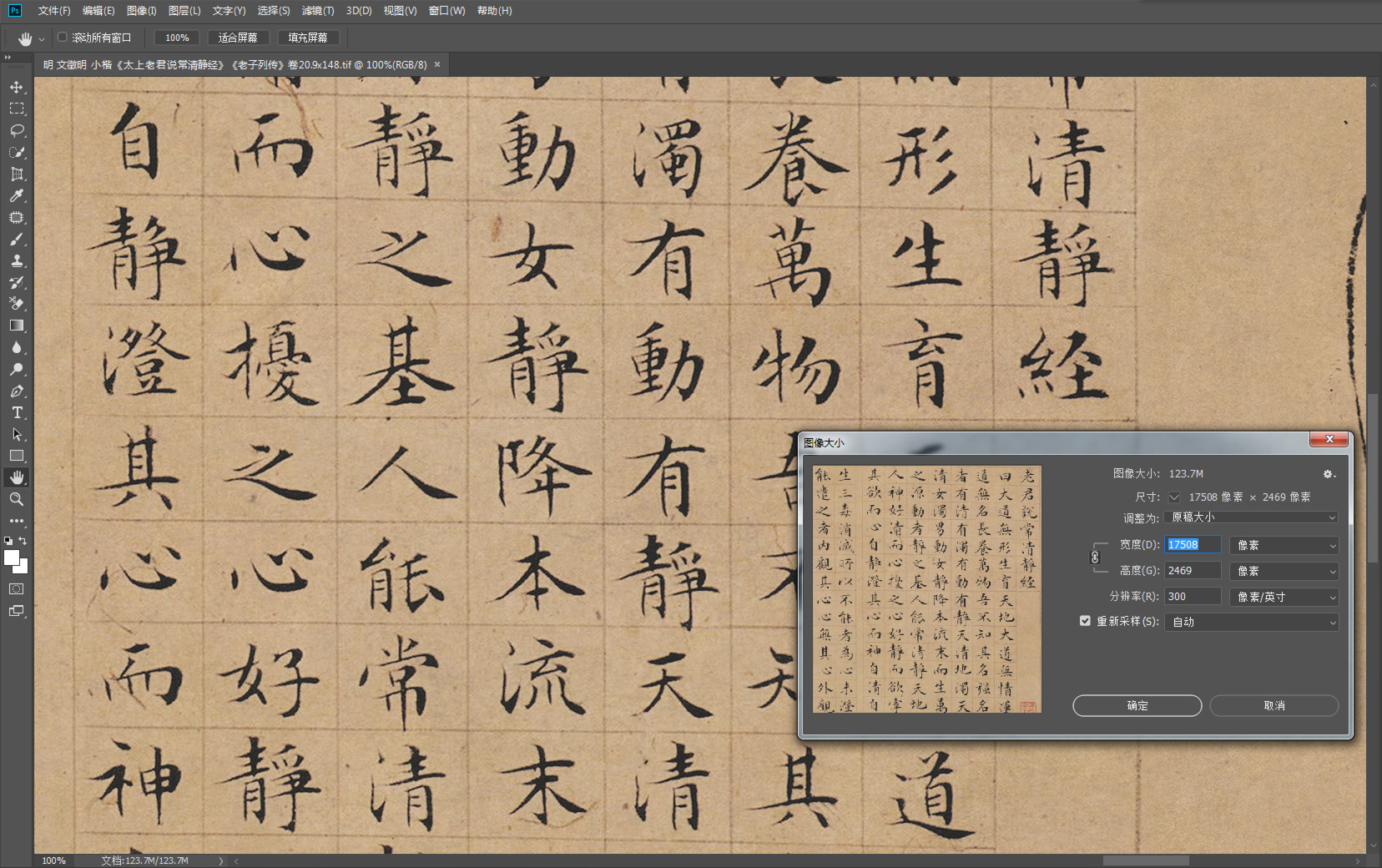Image resolution: width=1382 pixels, height=868 pixels.
Task: Select the Eyedropper tool
Action: click(17, 195)
